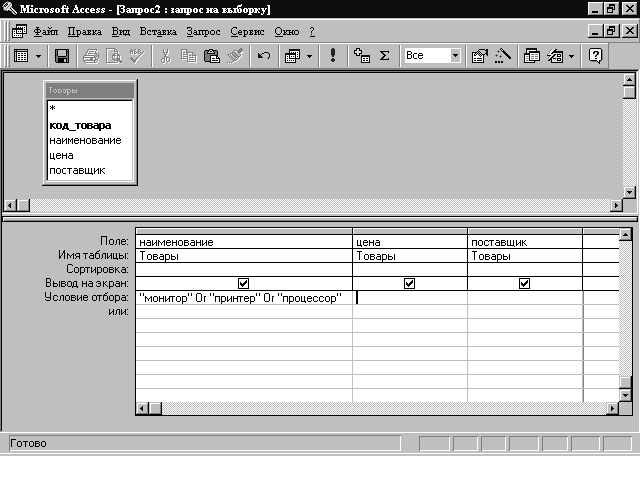Viewport: 640px width, 480px height.
Task: Click upper pane horizontal scroll left arrow
Action: 11,205
